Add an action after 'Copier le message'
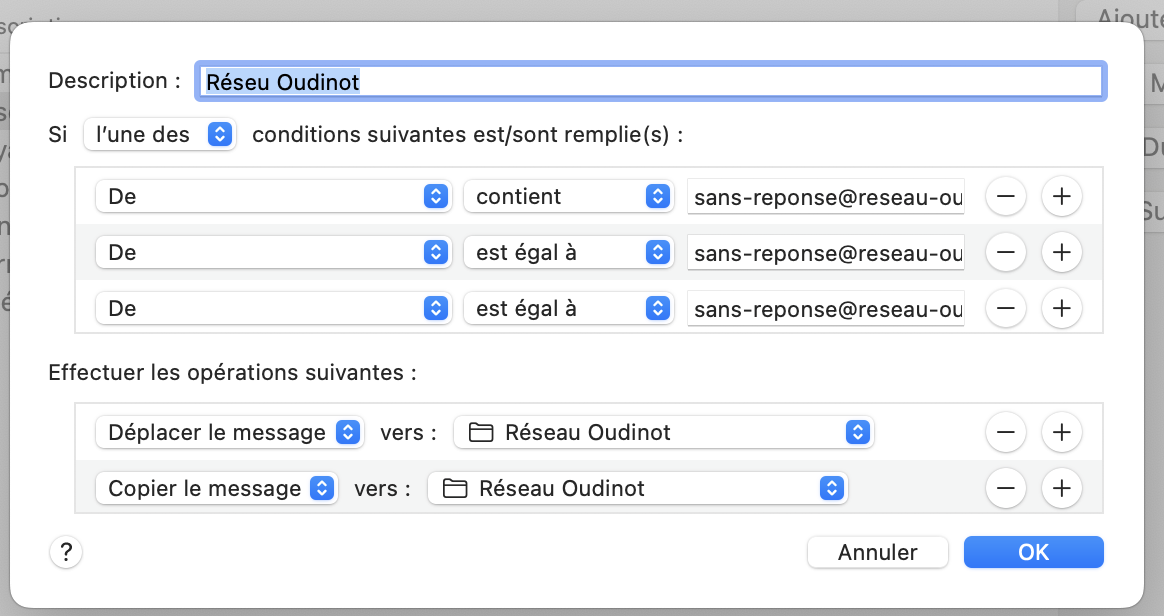1164x616 pixels. pyautogui.click(x=1061, y=488)
